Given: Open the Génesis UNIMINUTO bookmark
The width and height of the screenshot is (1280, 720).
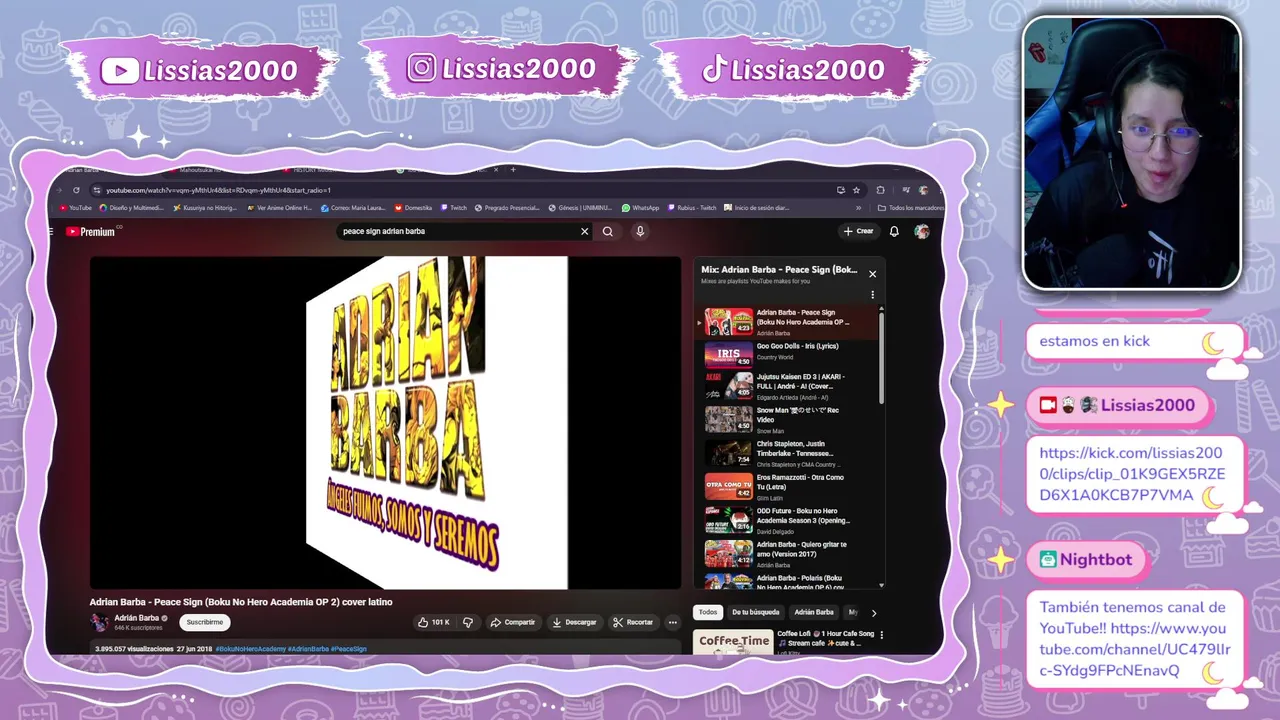Looking at the screenshot, I should point(580,208).
